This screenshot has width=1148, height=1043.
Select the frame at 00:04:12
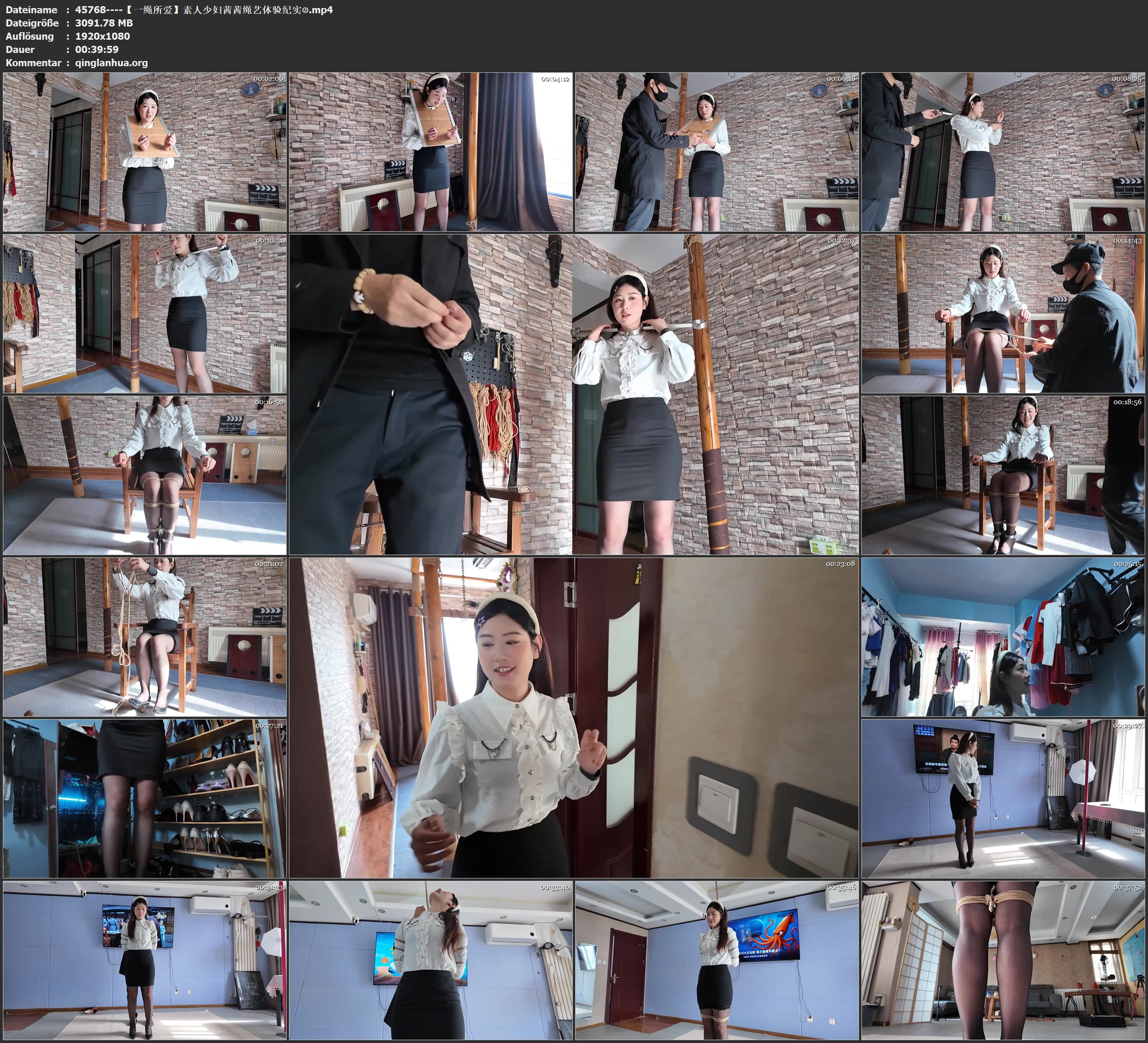(430, 152)
